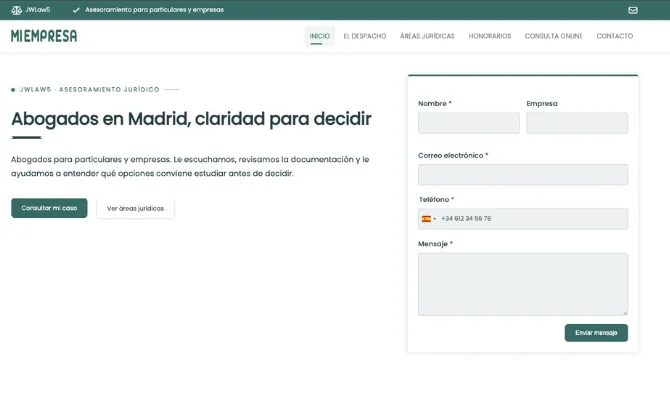Go to EL DESPACHO page
The width and height of the screenshot is (670, 417).
(364, 36)
